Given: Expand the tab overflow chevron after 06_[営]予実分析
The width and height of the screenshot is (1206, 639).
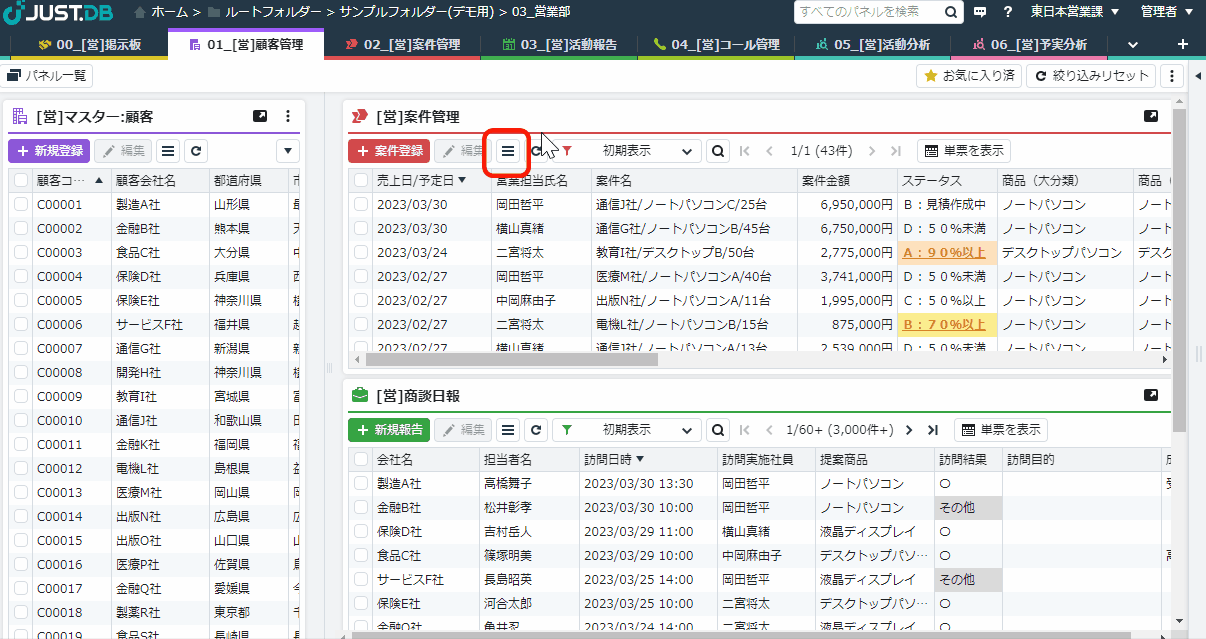Looking at the screenshot, I should (x=1133, y=44).
